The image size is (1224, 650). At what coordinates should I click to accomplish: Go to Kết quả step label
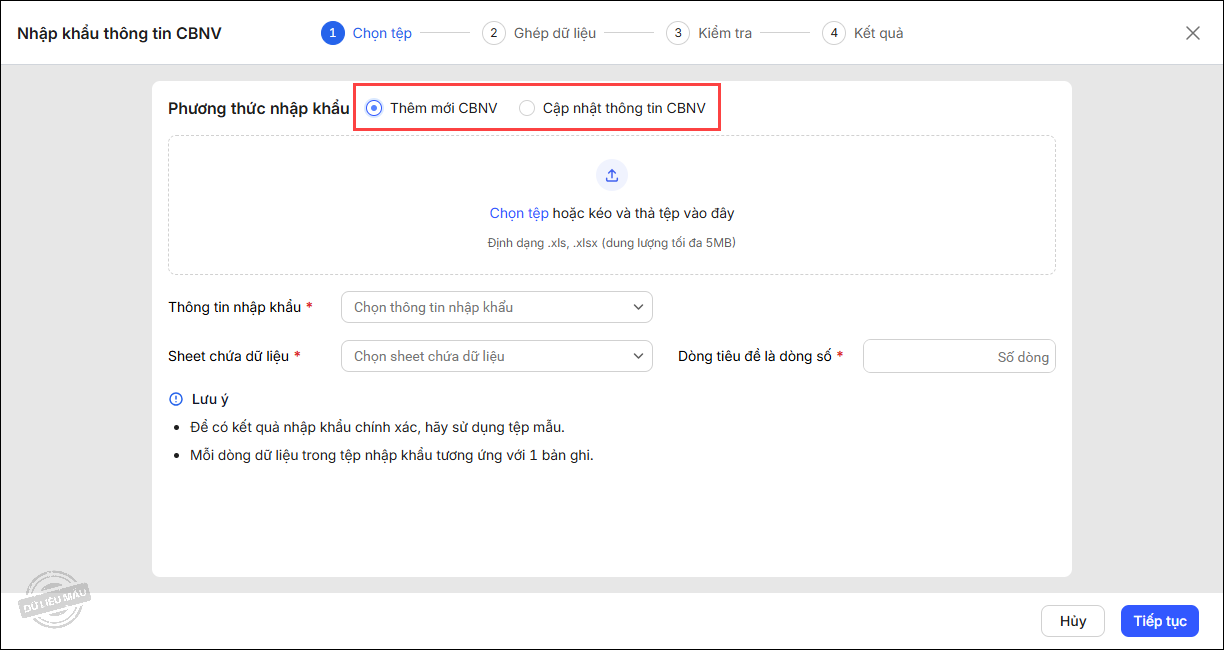(878, 33)
